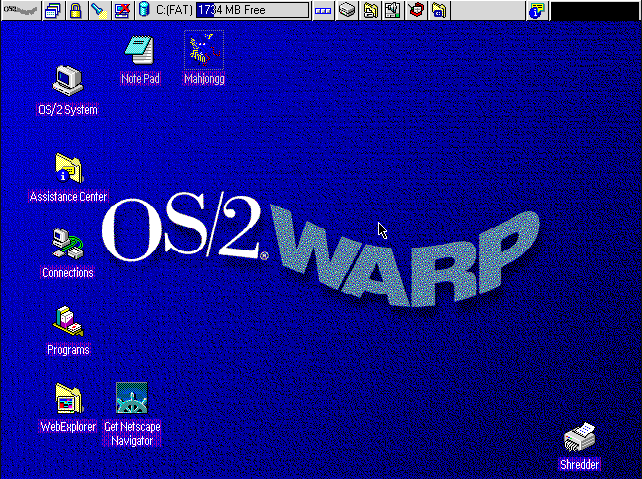Select the Assistance Center folder icon
This screenshot has height=479, width=642.
pyautogui.click(x=68, y=168)
